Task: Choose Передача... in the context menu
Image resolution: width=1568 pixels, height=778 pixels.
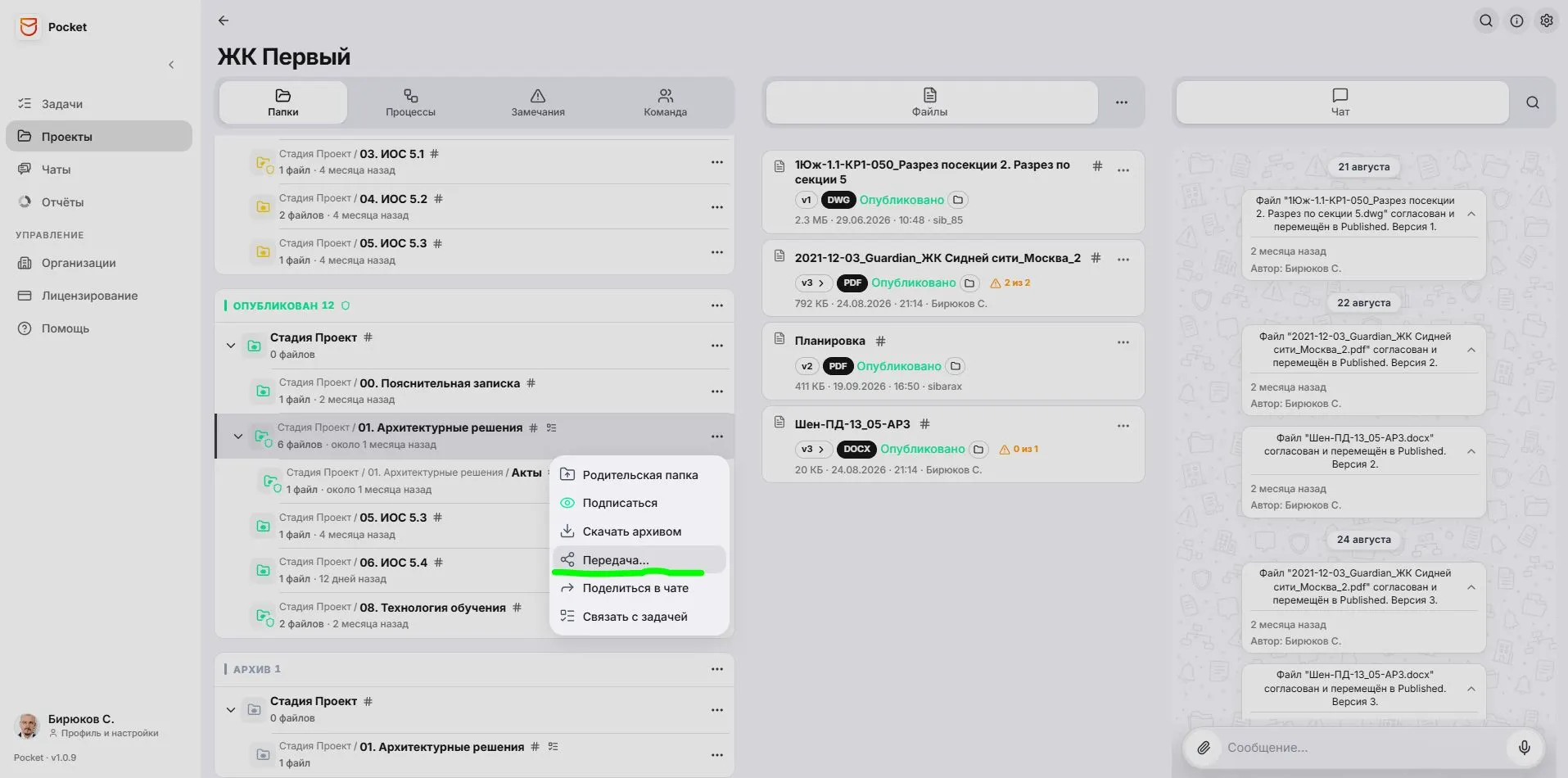Action: pyautogui.click(x=639, y=560)
